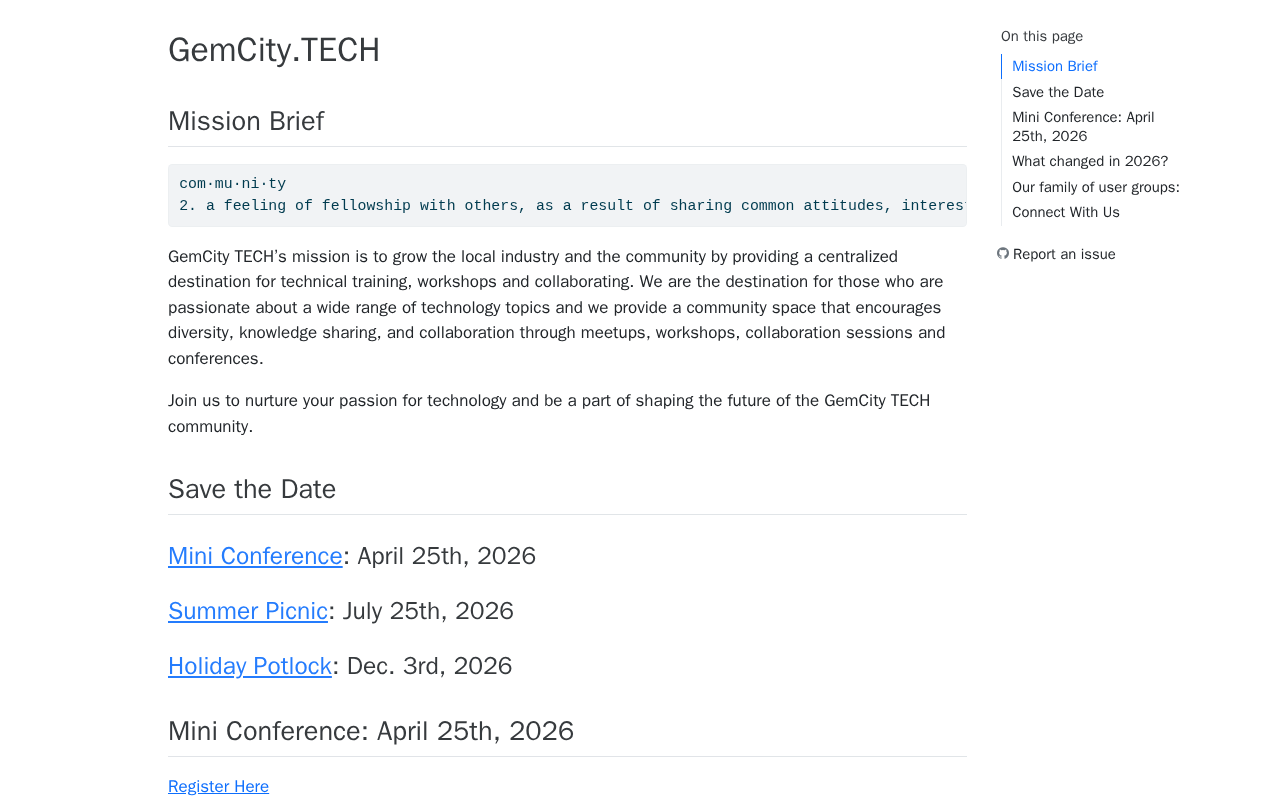Click the GemCity.TECH page title
This screenshot has width=1280, height=800.
pyautogui.click(x=274, y=50)
